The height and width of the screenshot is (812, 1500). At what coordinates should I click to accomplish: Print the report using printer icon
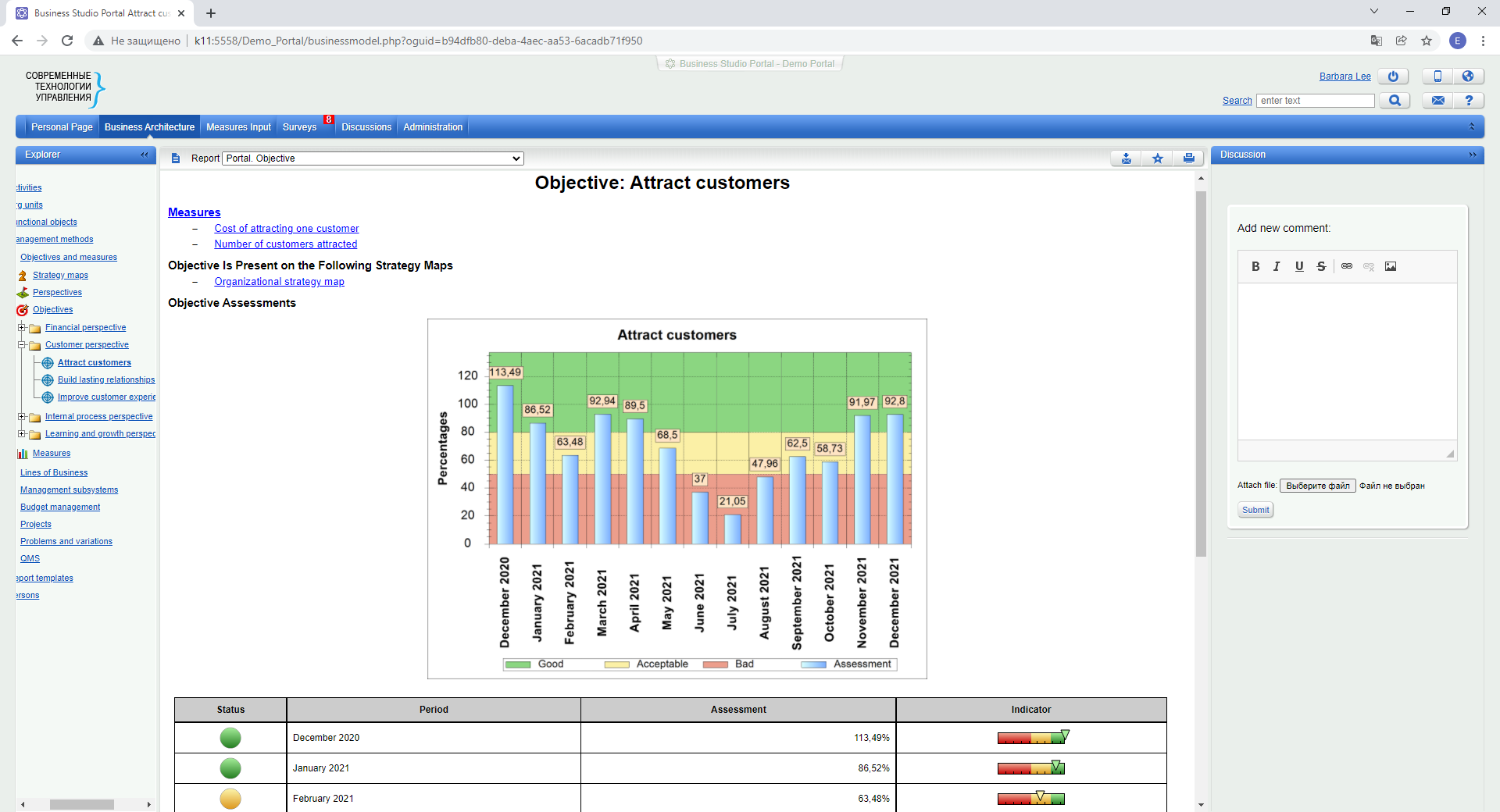(x=1188, y=158)
